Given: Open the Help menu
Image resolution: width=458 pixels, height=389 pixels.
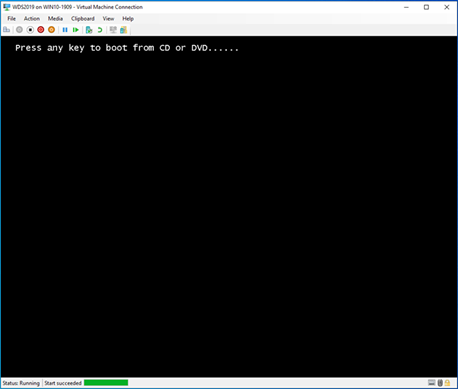Looking at the screenshot, I should point(128,19).
